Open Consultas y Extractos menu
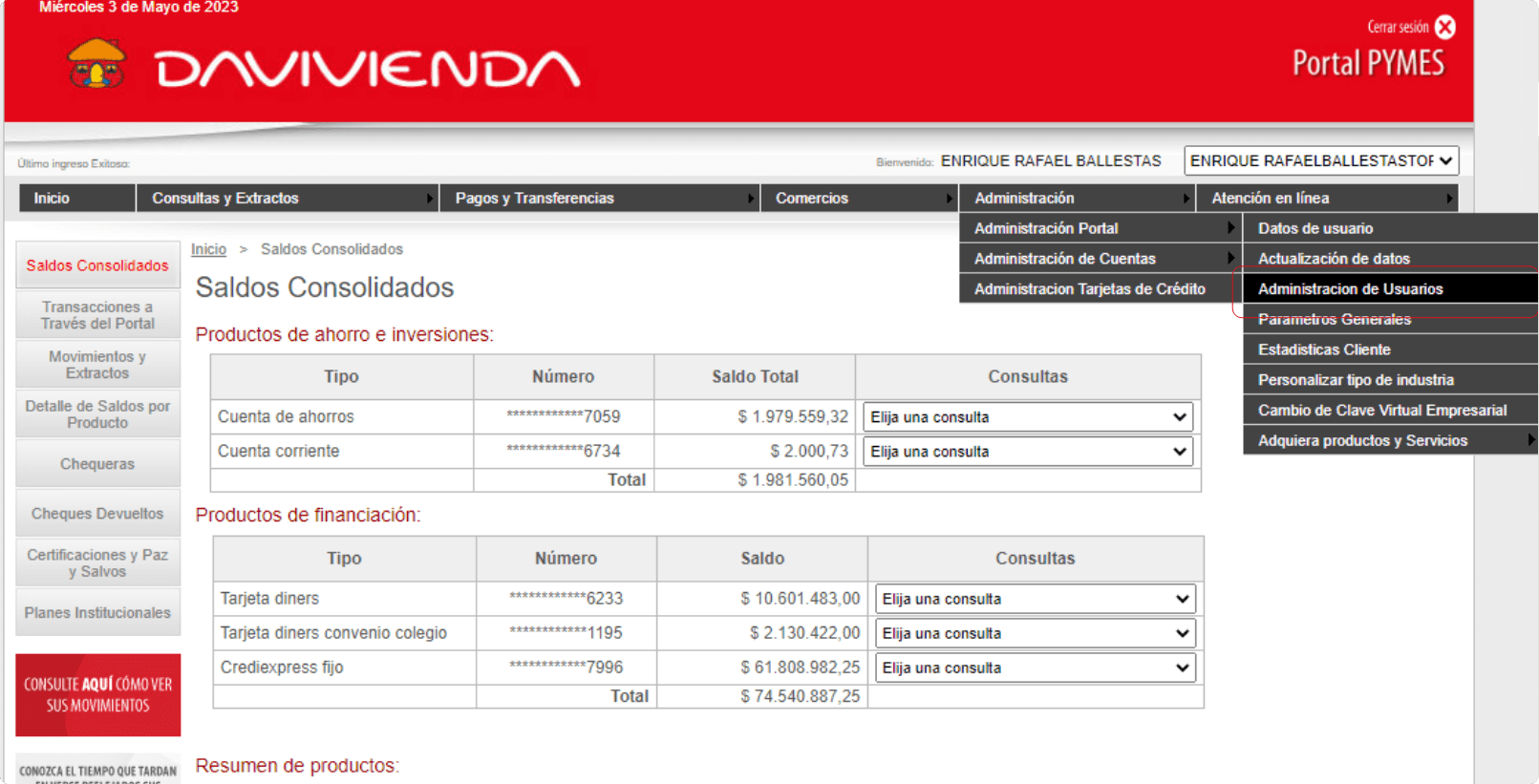The height and width of the screenshot is (784, 1539). (286, 198)
